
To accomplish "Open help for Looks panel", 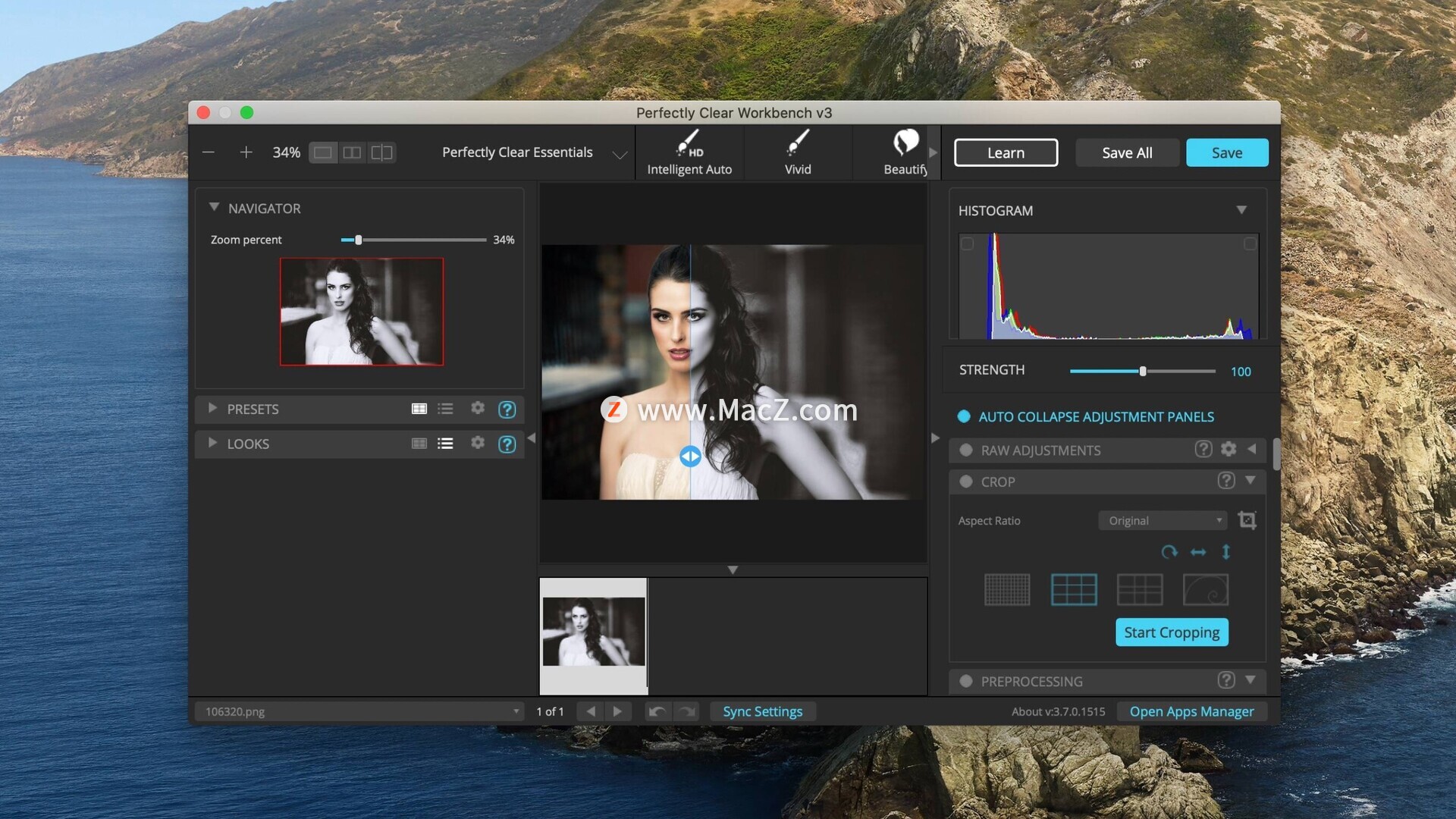I will 507,444.
